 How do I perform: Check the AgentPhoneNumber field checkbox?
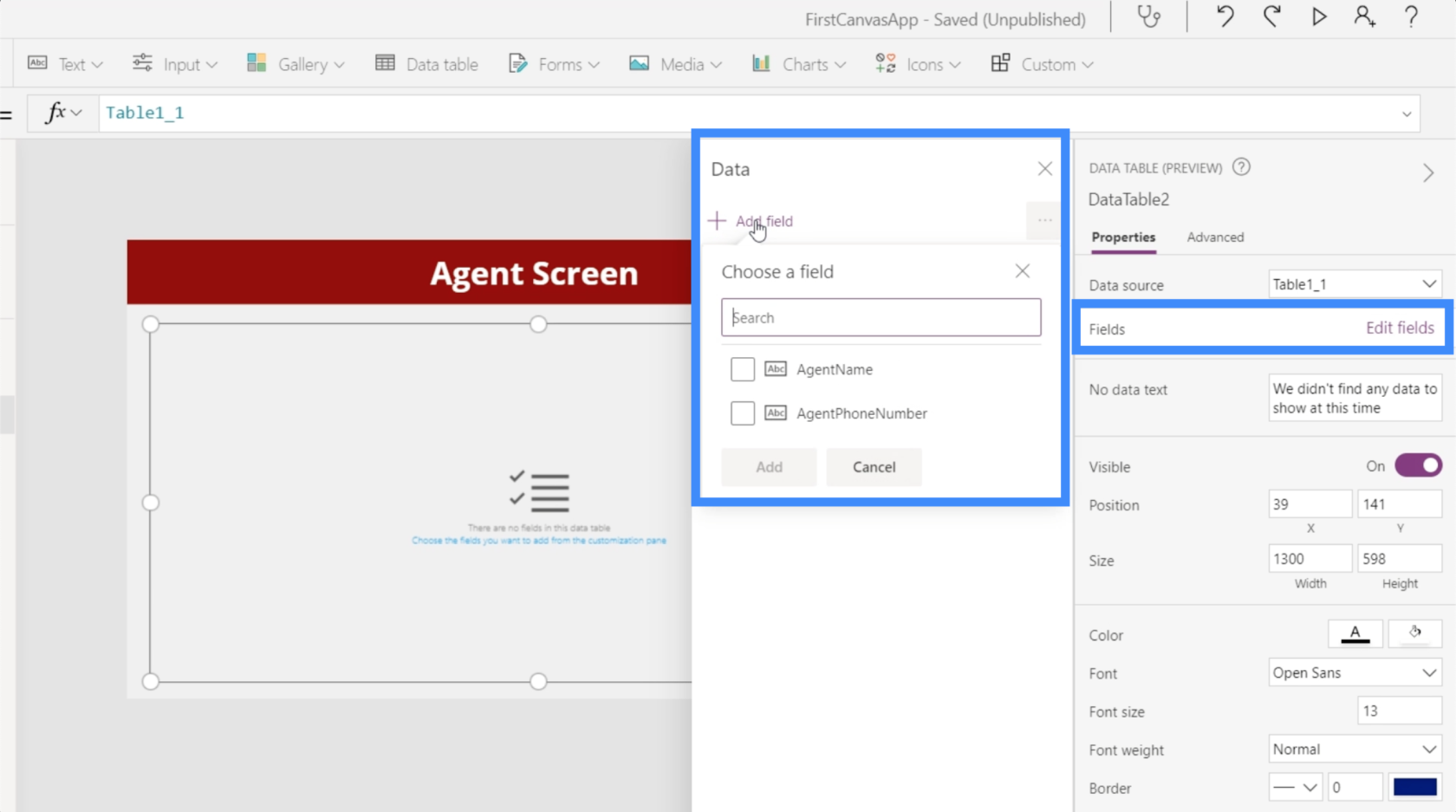click(742, 413)
